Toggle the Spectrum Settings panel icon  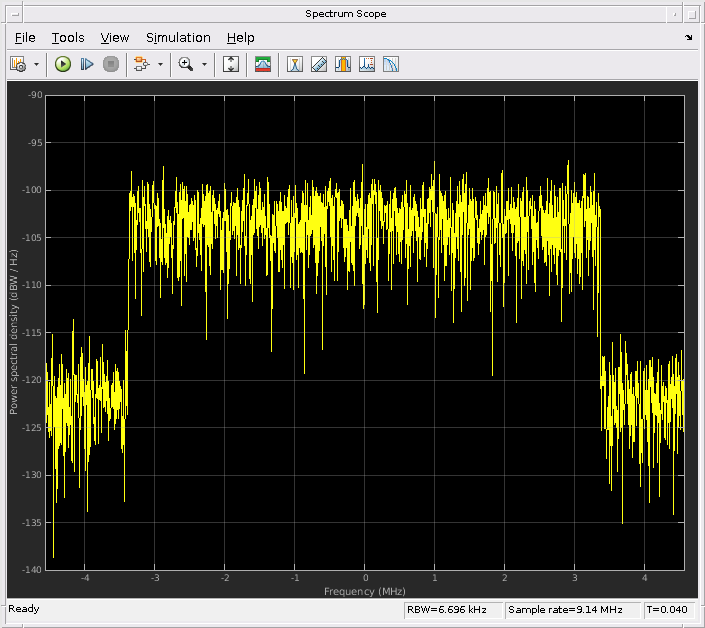click(263, 64)
